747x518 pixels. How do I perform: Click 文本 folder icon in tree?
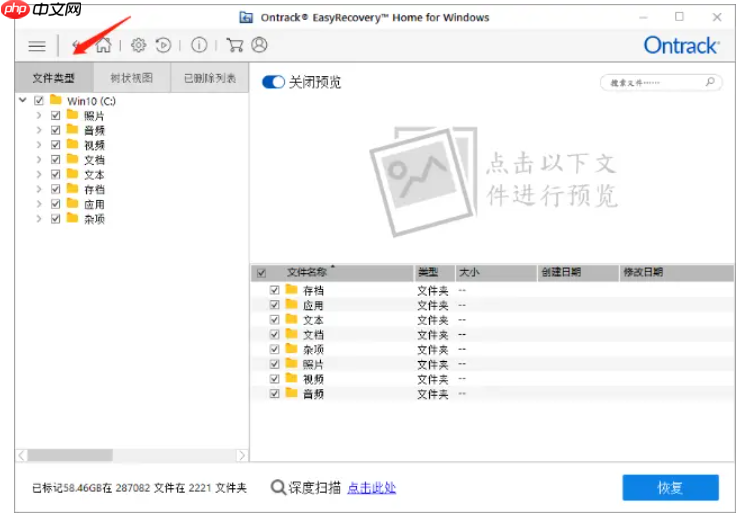pos(72,174)
